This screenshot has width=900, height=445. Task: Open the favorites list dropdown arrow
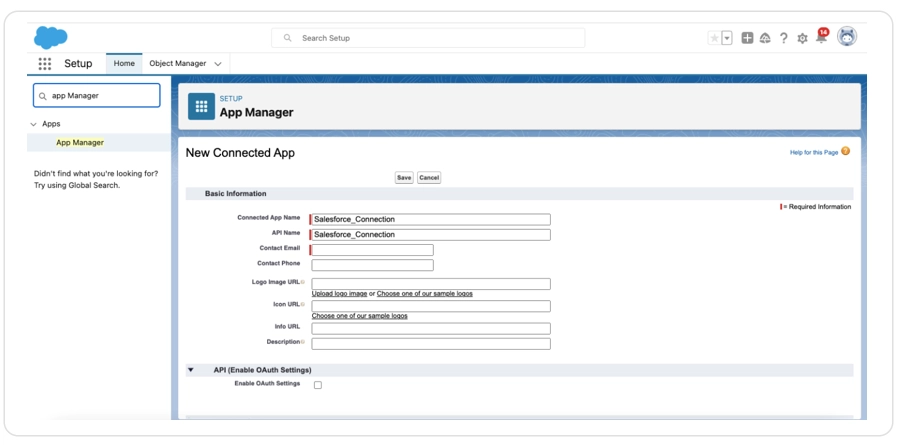coord(727,38)
